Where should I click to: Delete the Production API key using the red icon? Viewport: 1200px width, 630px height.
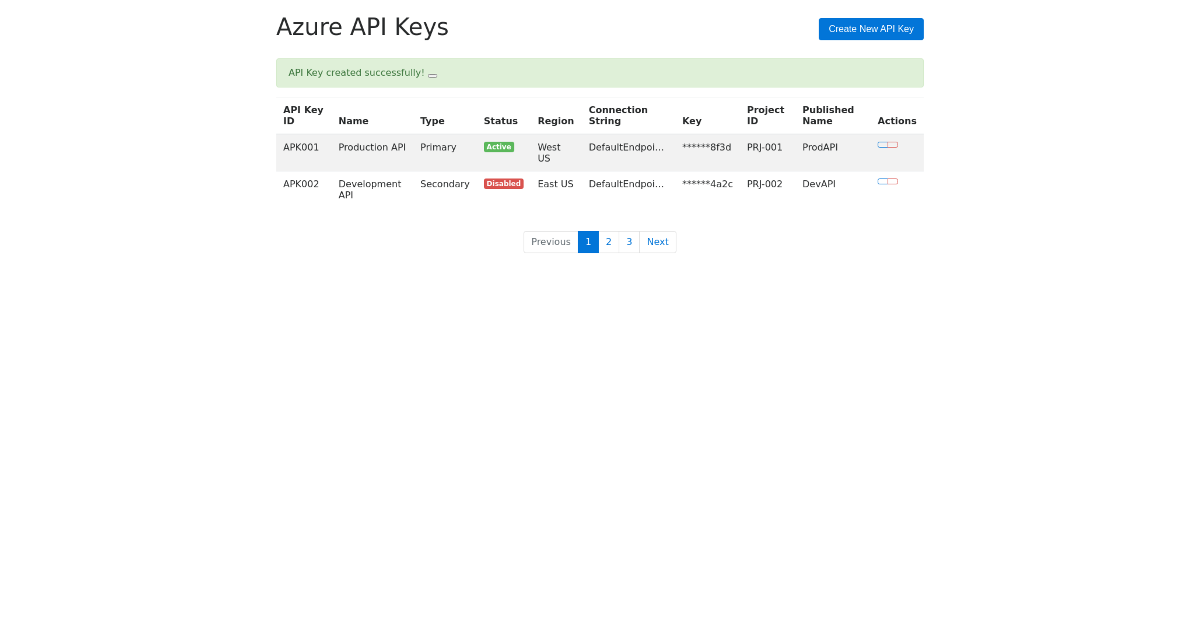click(892, 144)
